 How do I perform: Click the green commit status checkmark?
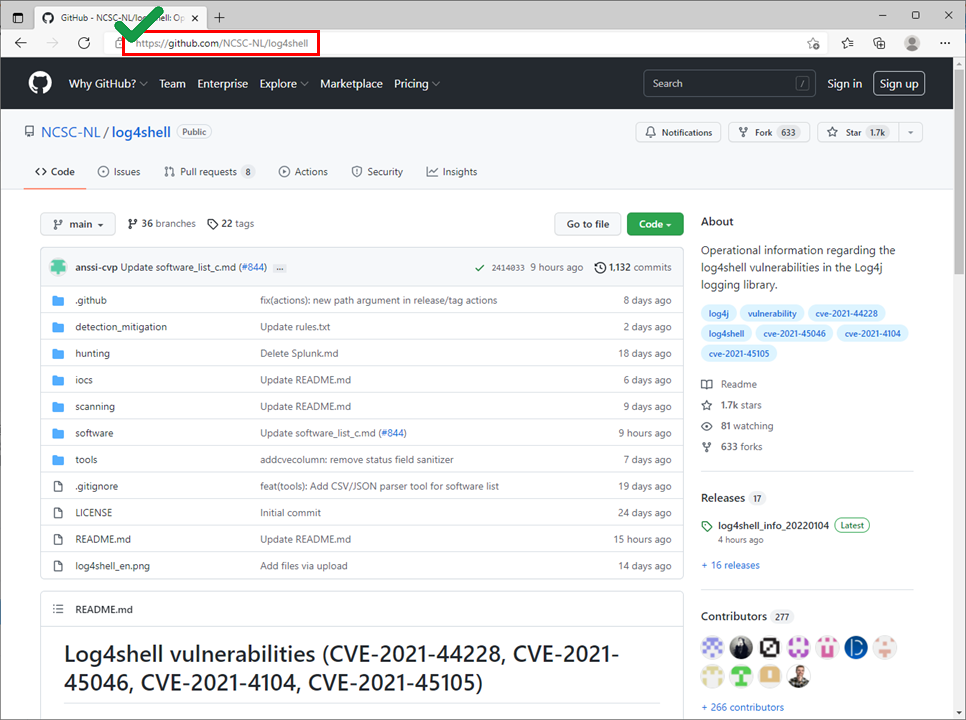tap(479, 268)
